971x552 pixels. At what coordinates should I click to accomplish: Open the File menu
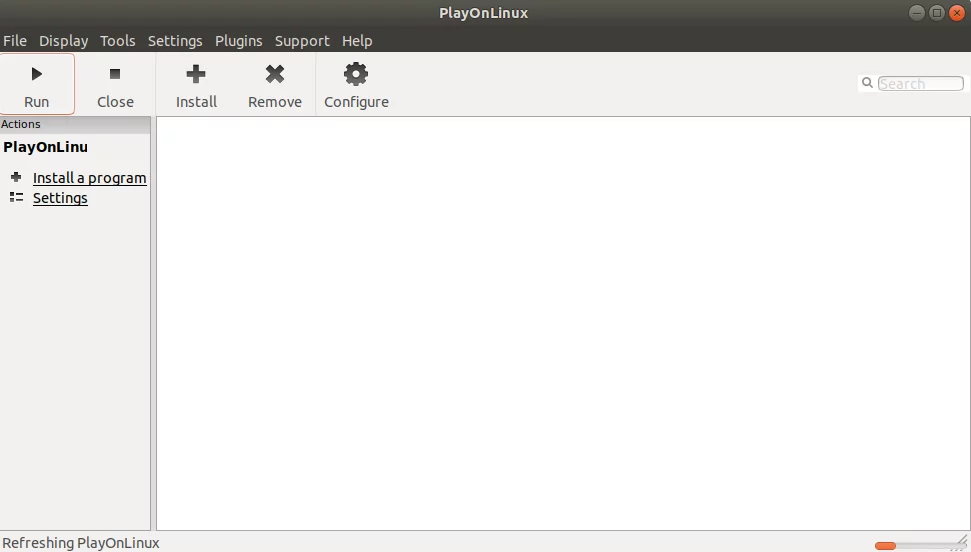(15, 41)
